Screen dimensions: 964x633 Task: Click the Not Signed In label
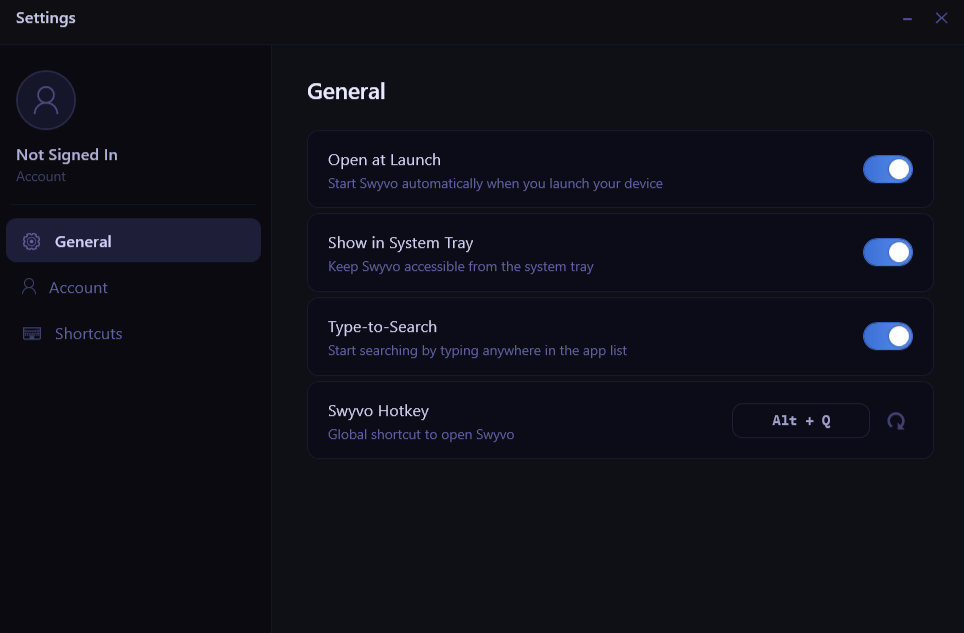pyautogui.click(x=67, y=155)
